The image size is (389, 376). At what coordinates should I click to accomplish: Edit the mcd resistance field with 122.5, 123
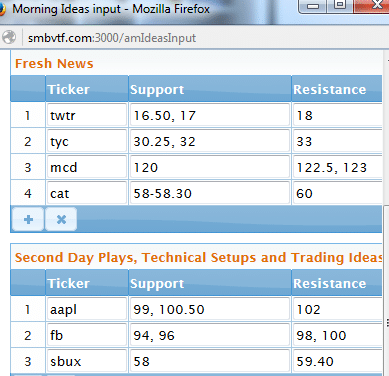coord(337,167)
